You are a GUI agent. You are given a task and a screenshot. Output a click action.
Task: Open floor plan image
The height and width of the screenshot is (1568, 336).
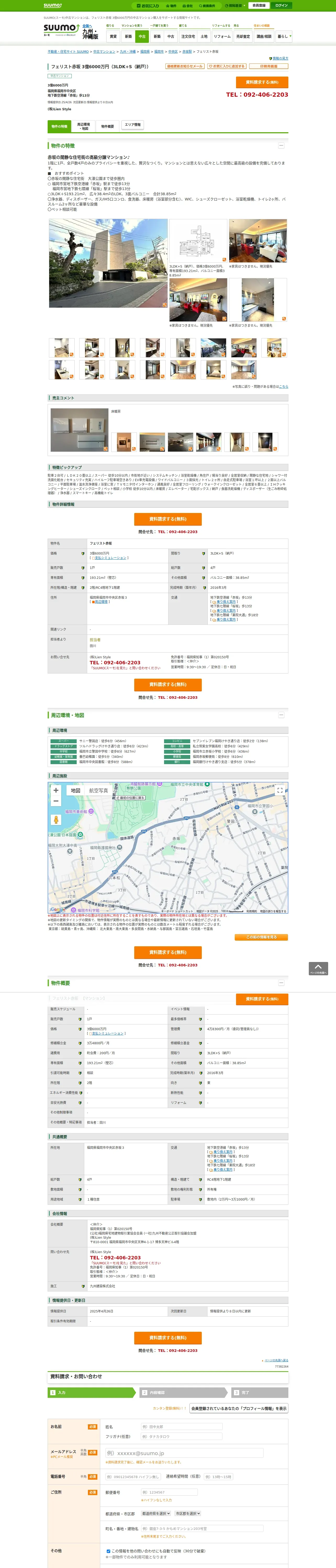198,240
